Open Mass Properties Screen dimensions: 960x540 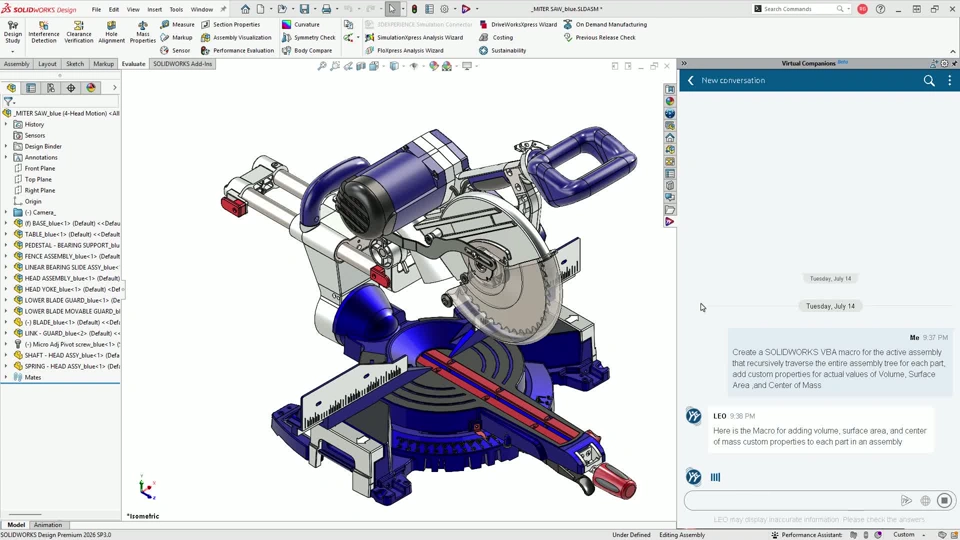[143, 32]
